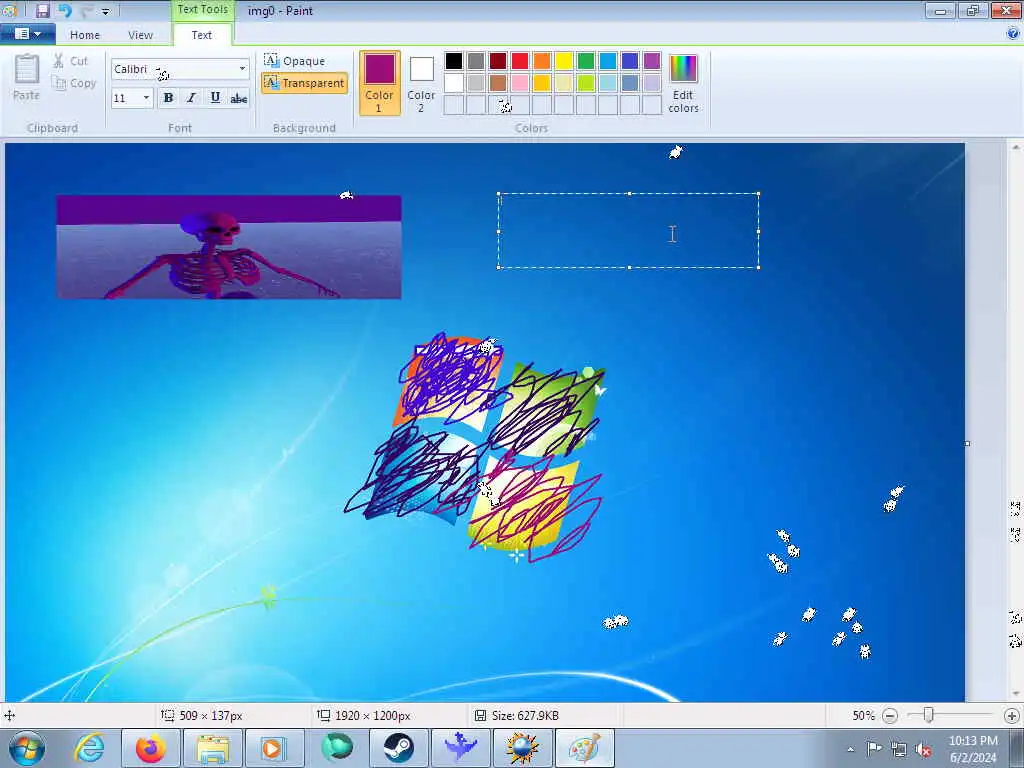
Task: Pick the pink (rose) color swatch
Action: pos(520,83)
